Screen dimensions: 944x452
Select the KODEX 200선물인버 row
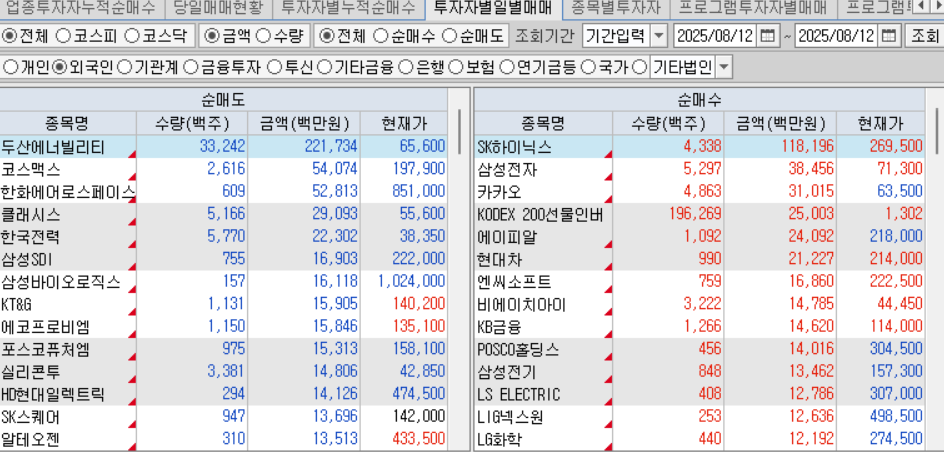point(700,214)
